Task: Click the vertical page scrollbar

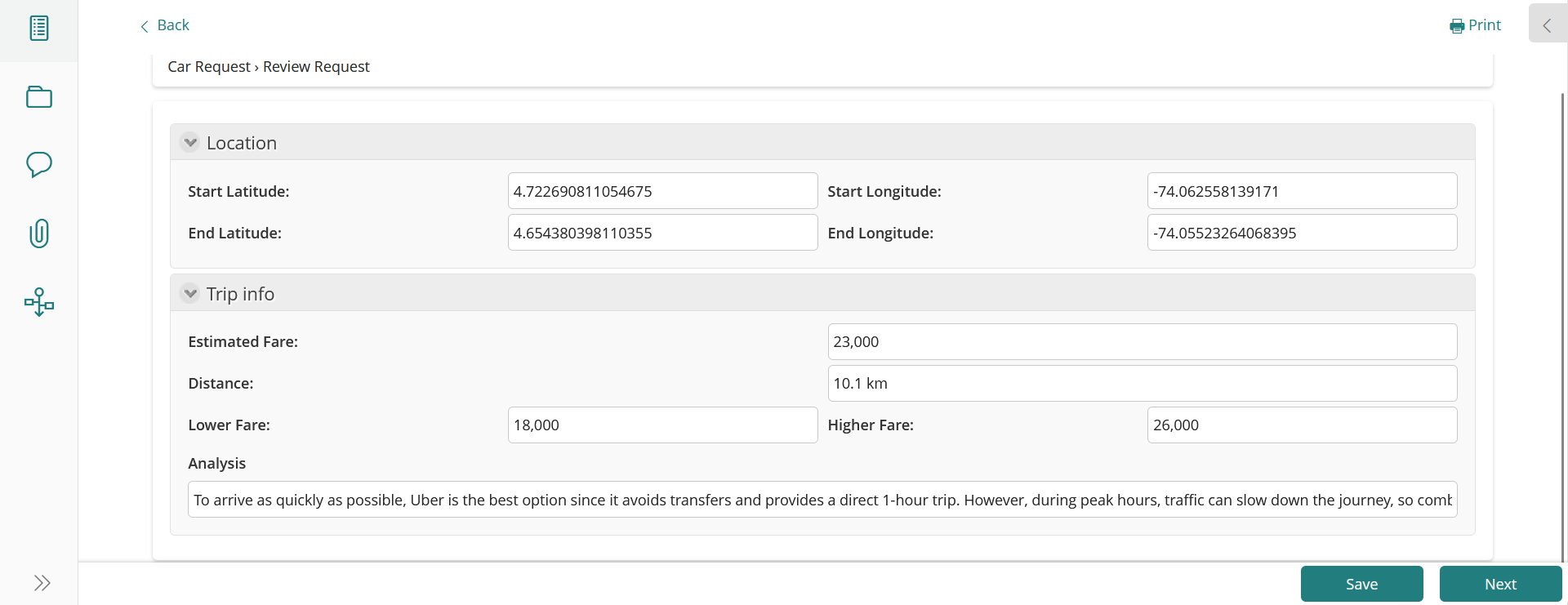Action: (1563, 327)
